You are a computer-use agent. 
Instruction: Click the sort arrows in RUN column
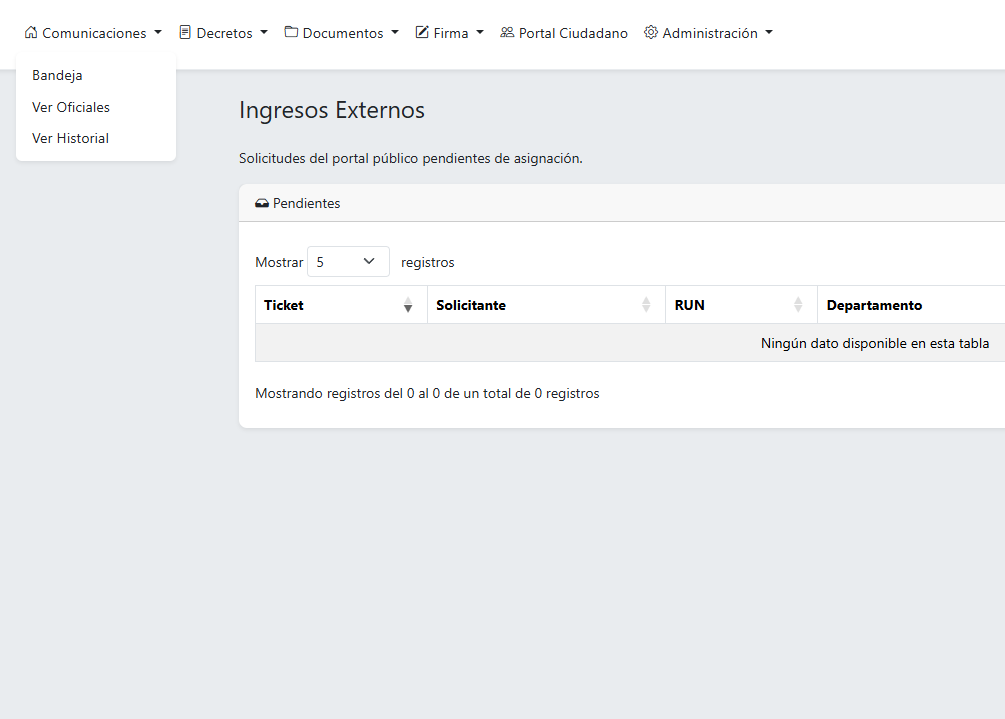798,305
